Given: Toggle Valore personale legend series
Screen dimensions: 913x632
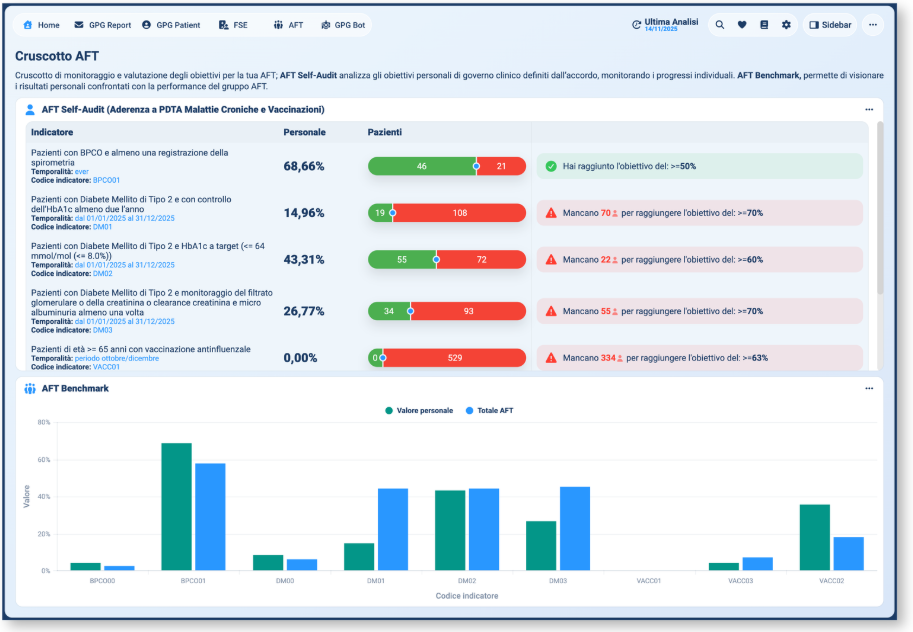Looking at the screenshot, I should click(419, 411).
